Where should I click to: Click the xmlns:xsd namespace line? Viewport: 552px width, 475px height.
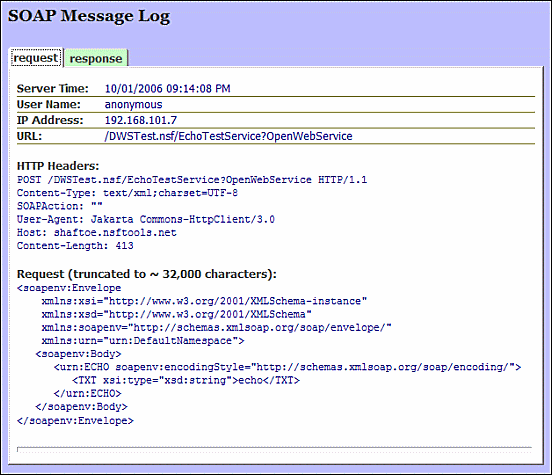tap(176, 314)
